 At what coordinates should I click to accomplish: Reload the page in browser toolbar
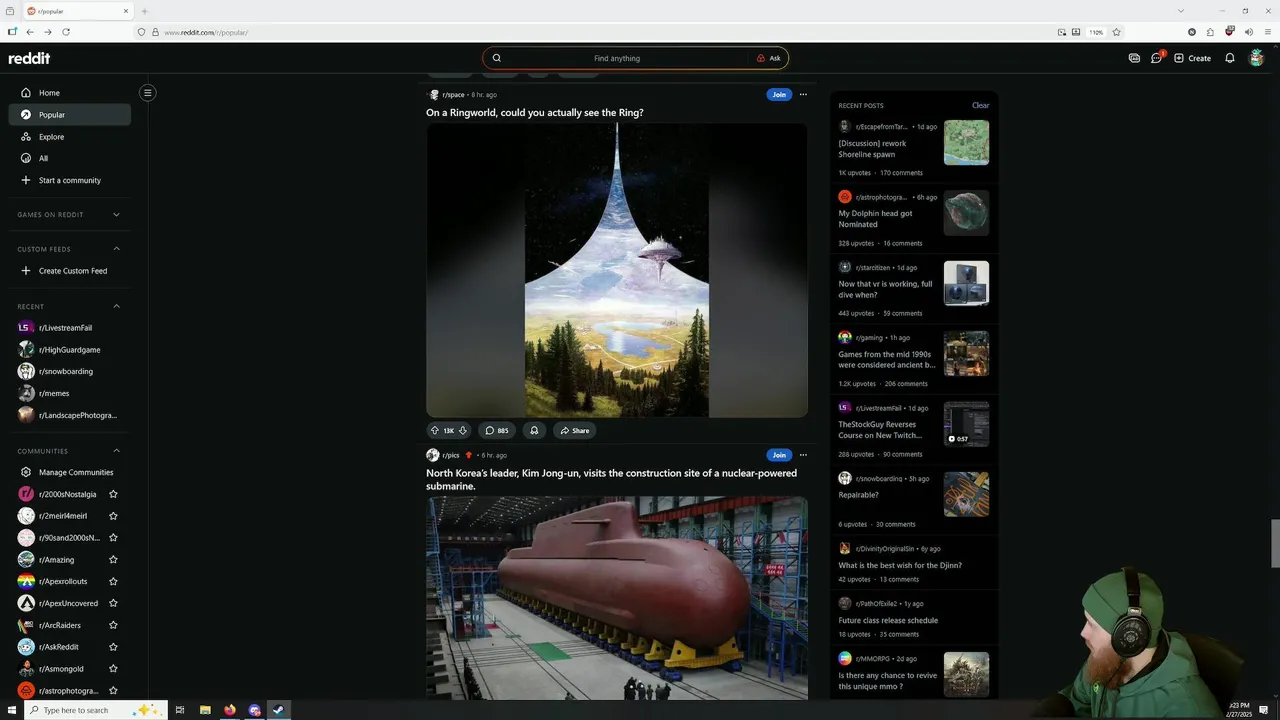point(66,32)
